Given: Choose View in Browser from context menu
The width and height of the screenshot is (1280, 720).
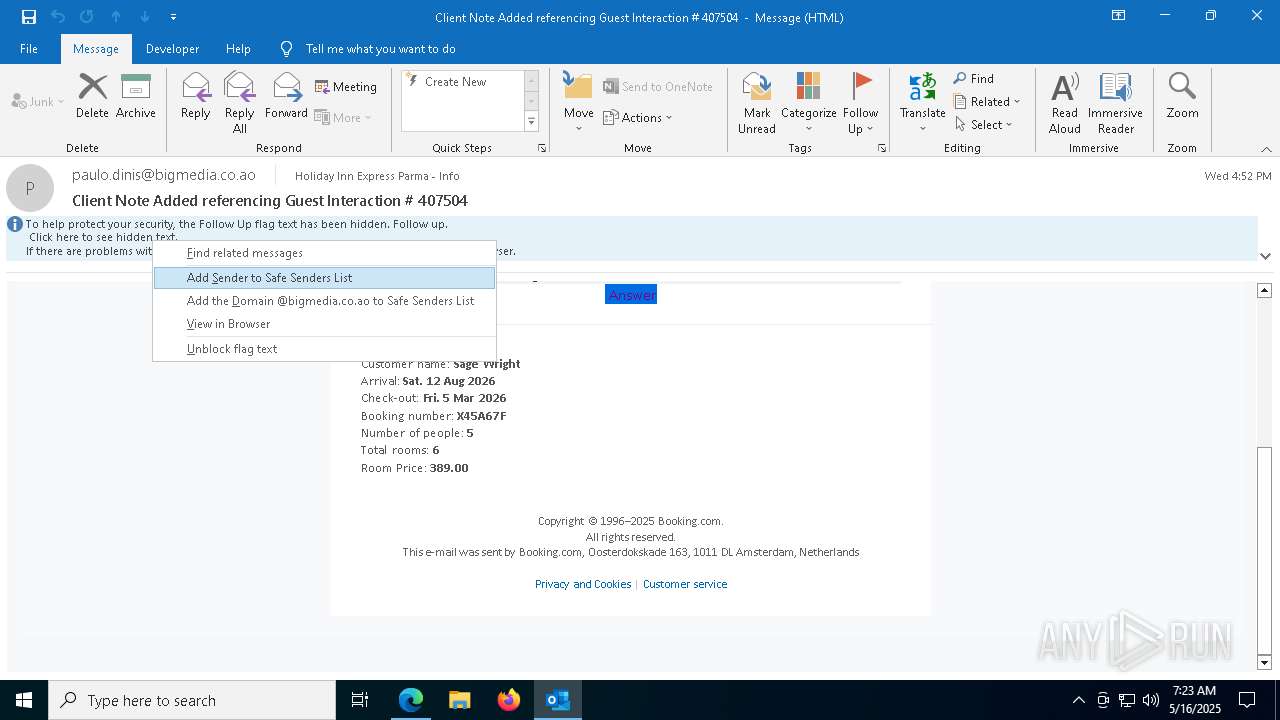Looking at the screenshot, I should pos(325,324).
